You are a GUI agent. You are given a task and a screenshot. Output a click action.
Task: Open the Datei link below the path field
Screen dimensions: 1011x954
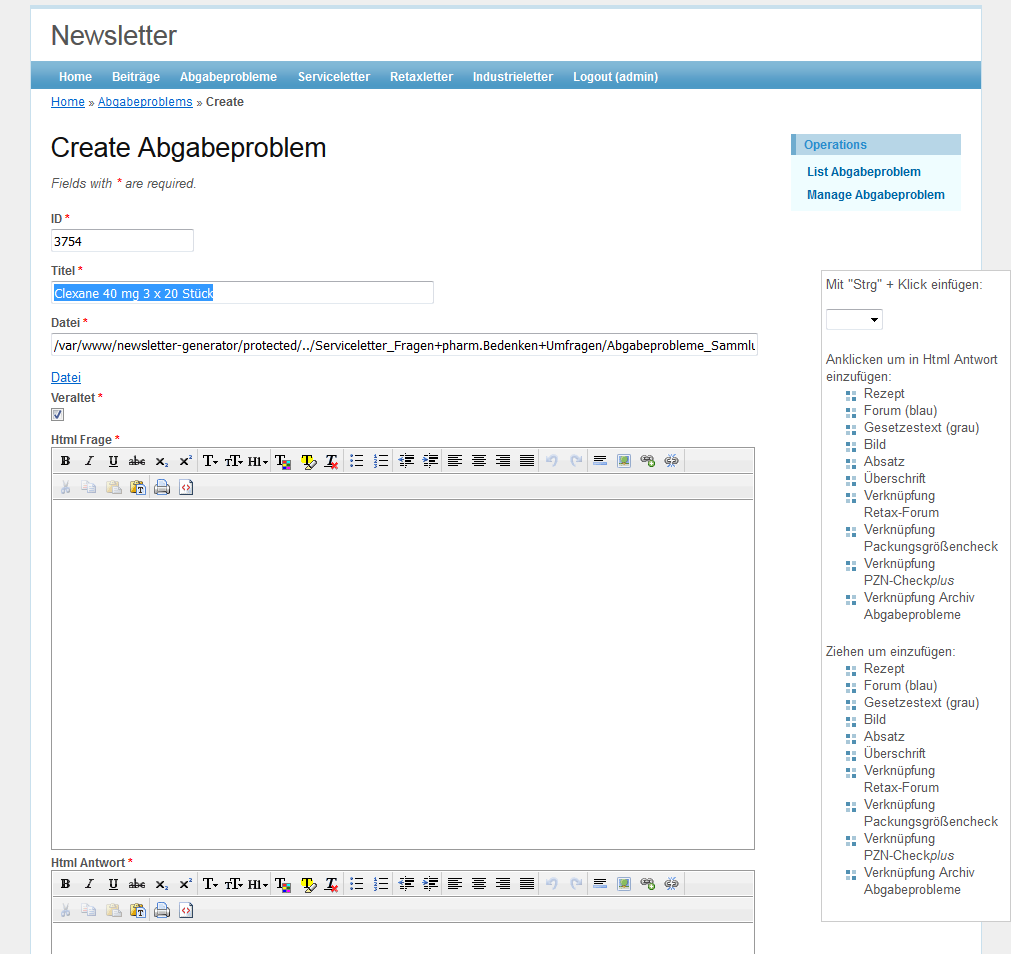click(x=66, y=377)
